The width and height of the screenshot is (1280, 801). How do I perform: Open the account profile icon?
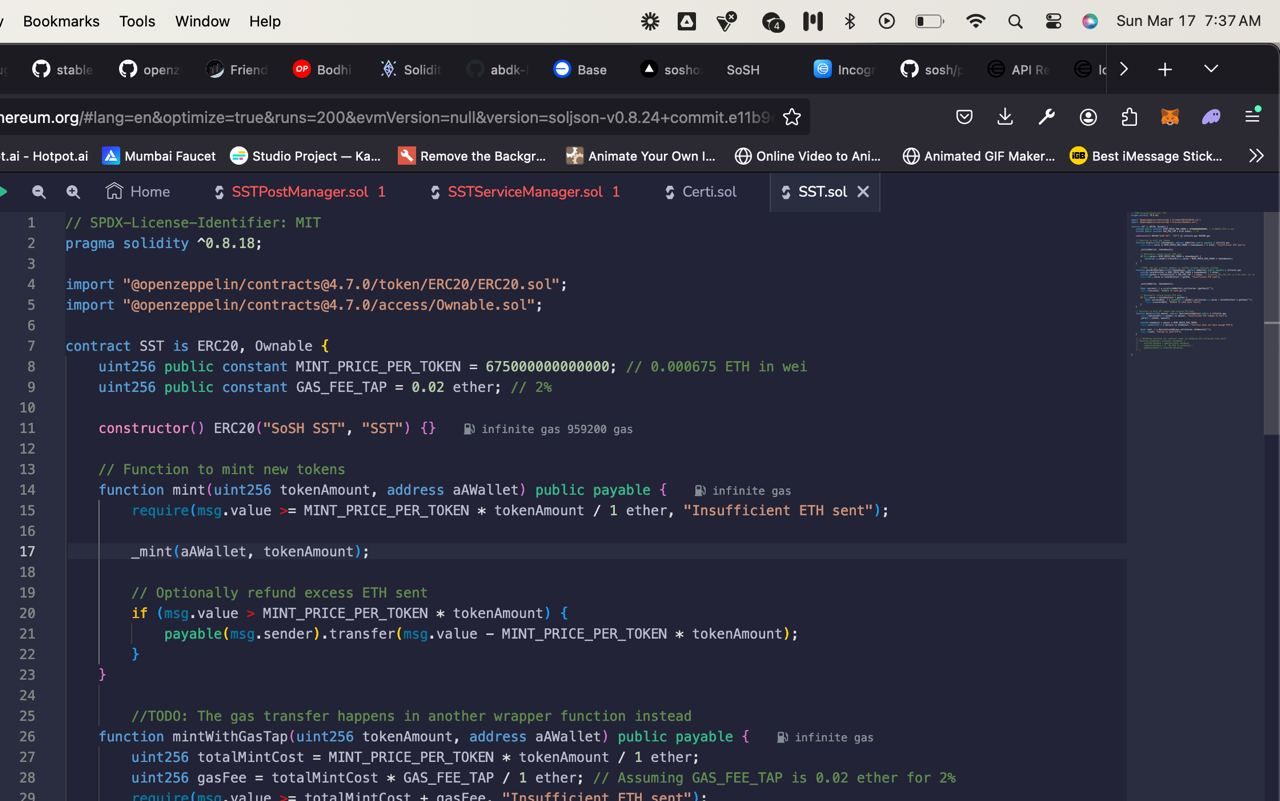[1088, 117]
